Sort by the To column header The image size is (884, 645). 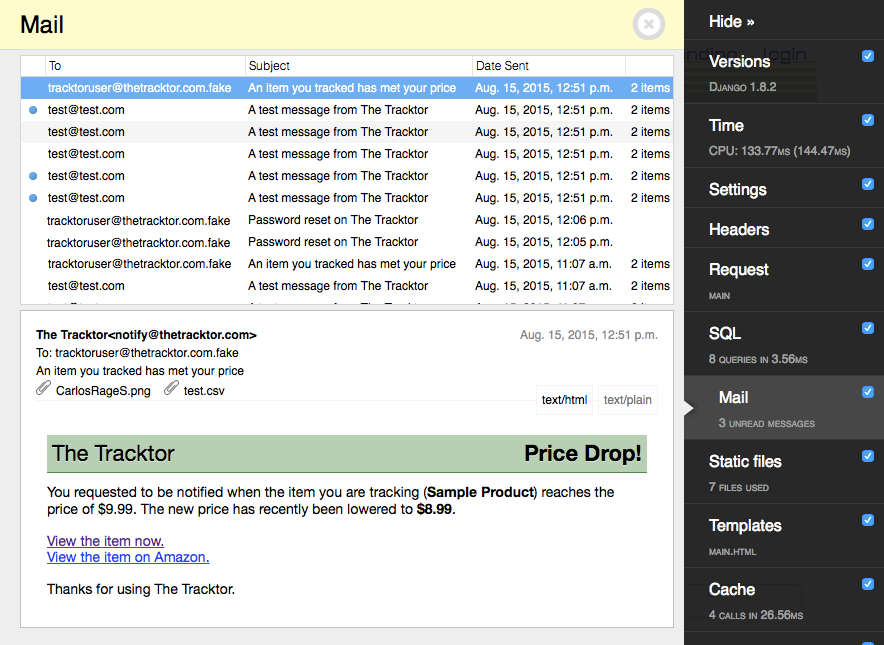tap(145, 66)
